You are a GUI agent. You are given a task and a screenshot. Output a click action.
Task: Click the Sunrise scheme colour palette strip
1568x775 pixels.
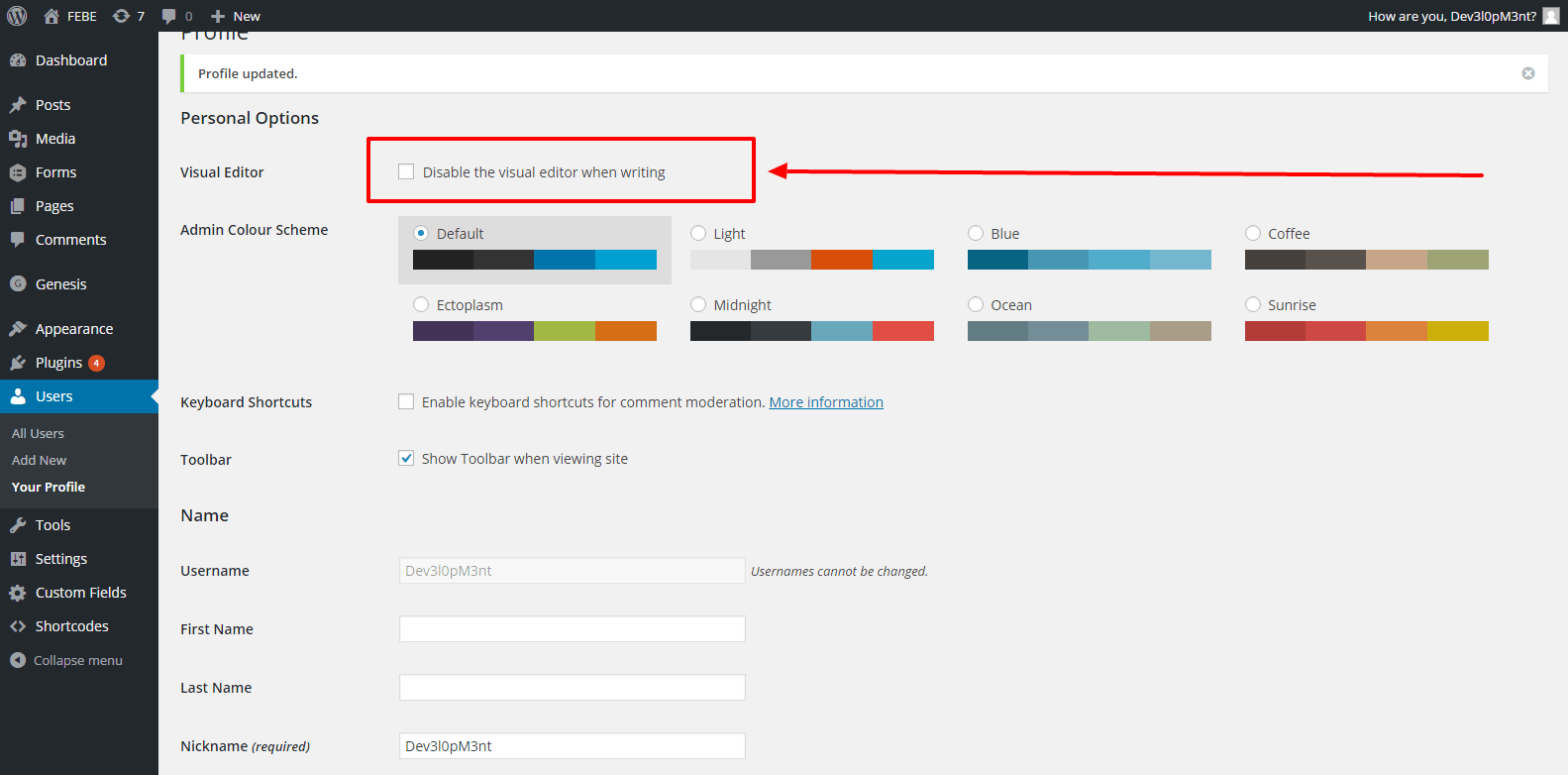point(1367,331)
